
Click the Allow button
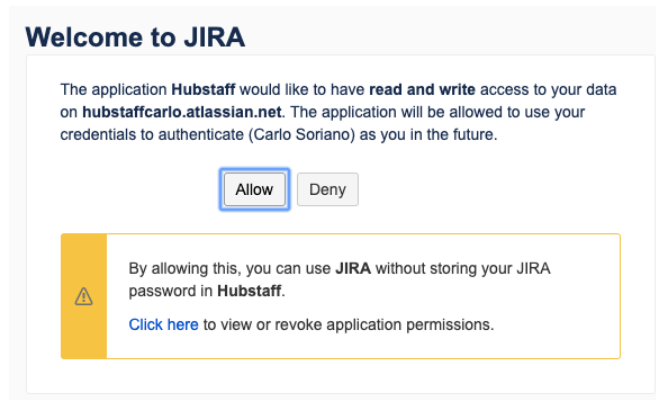[254, 189]
